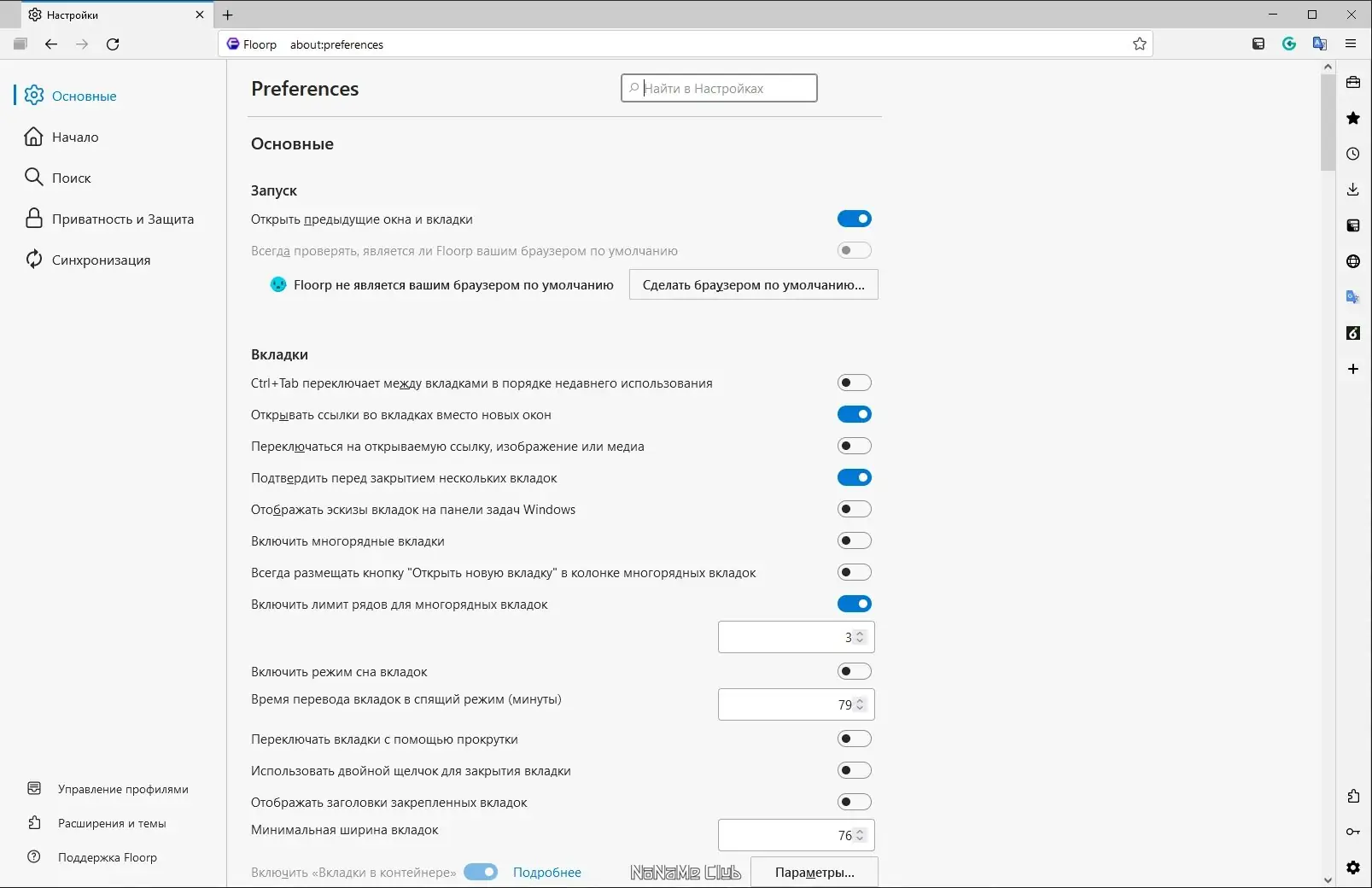The width and height of the screenshot is (1372, 888).
Task: Switch to the 'Поиск' settings category
Action: pos(71,178)
